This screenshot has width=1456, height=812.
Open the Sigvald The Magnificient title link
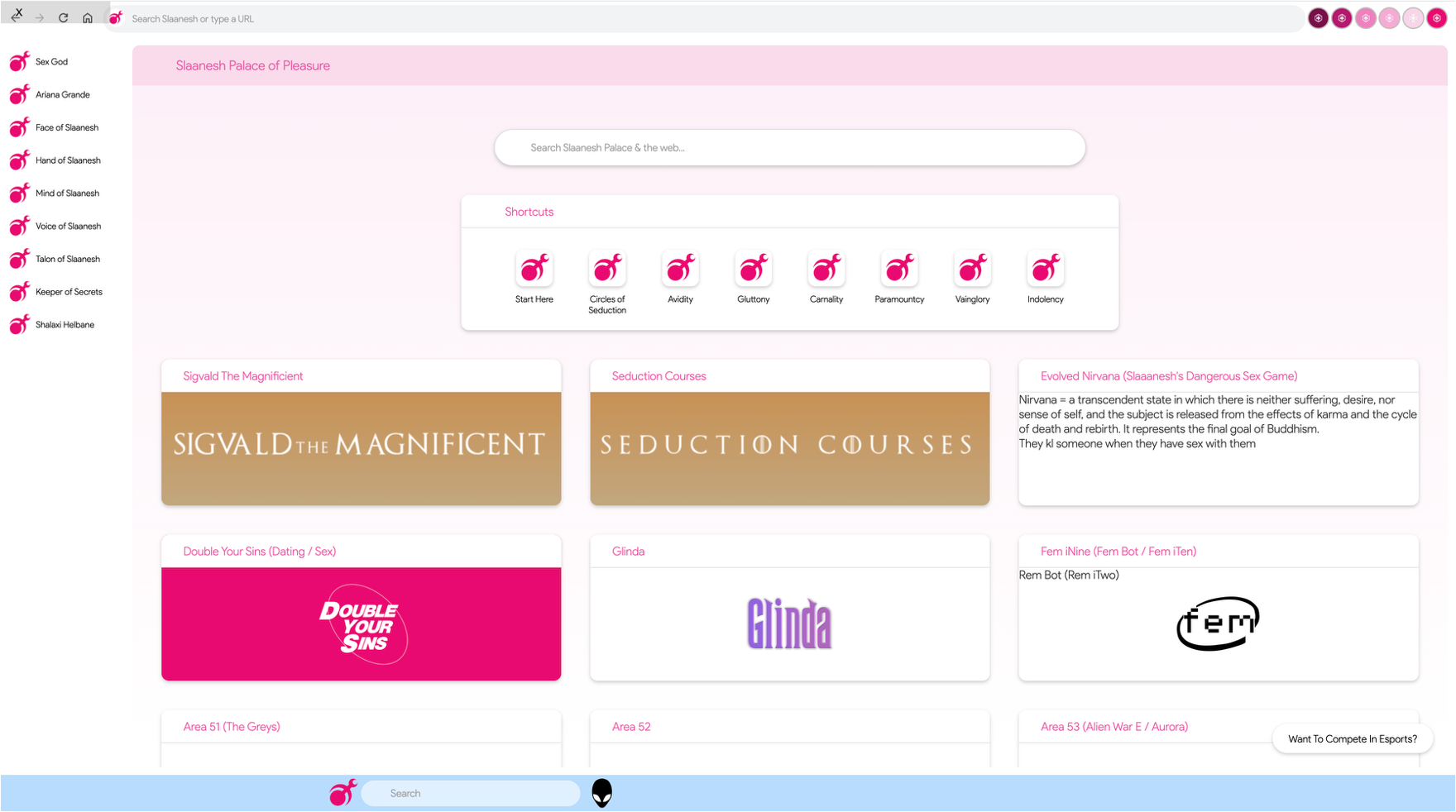coord(242,376)
